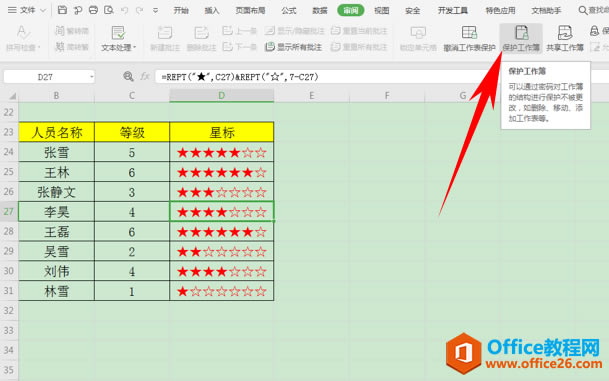Click cell containing 林雪
Screen dimensions: 609x381
click(57, 291)
